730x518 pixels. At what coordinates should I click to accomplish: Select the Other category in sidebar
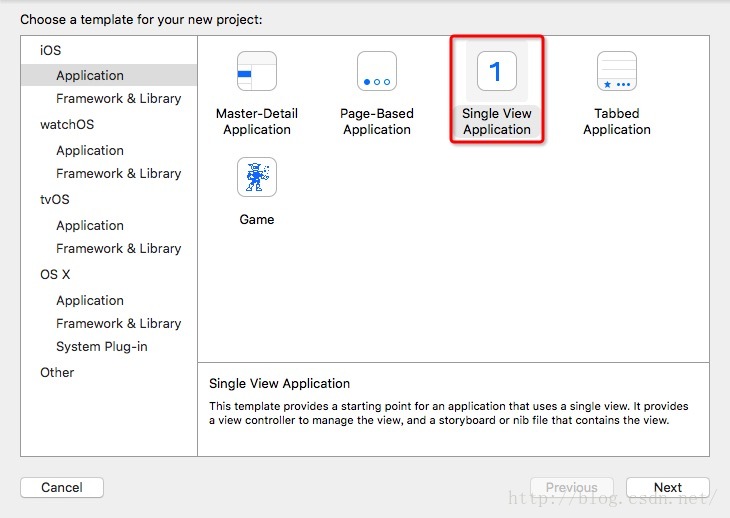[57, 372]
